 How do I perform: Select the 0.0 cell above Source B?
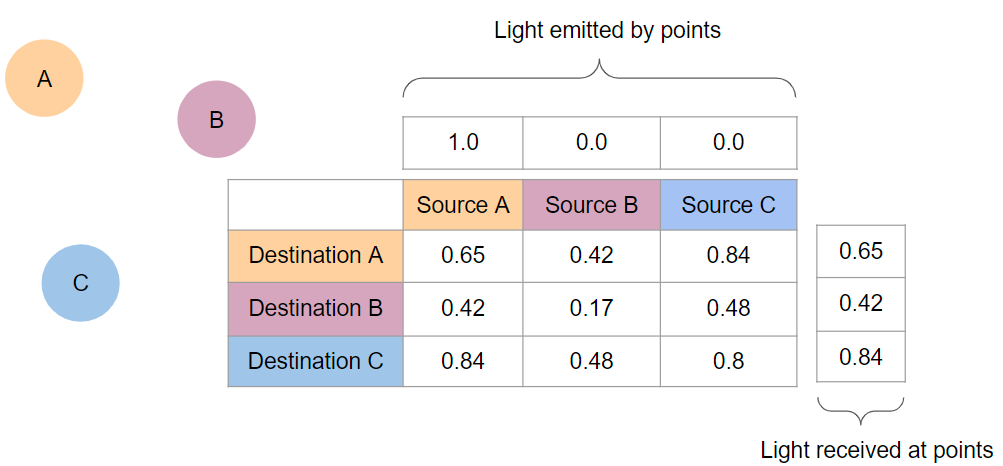coord(592,142)
